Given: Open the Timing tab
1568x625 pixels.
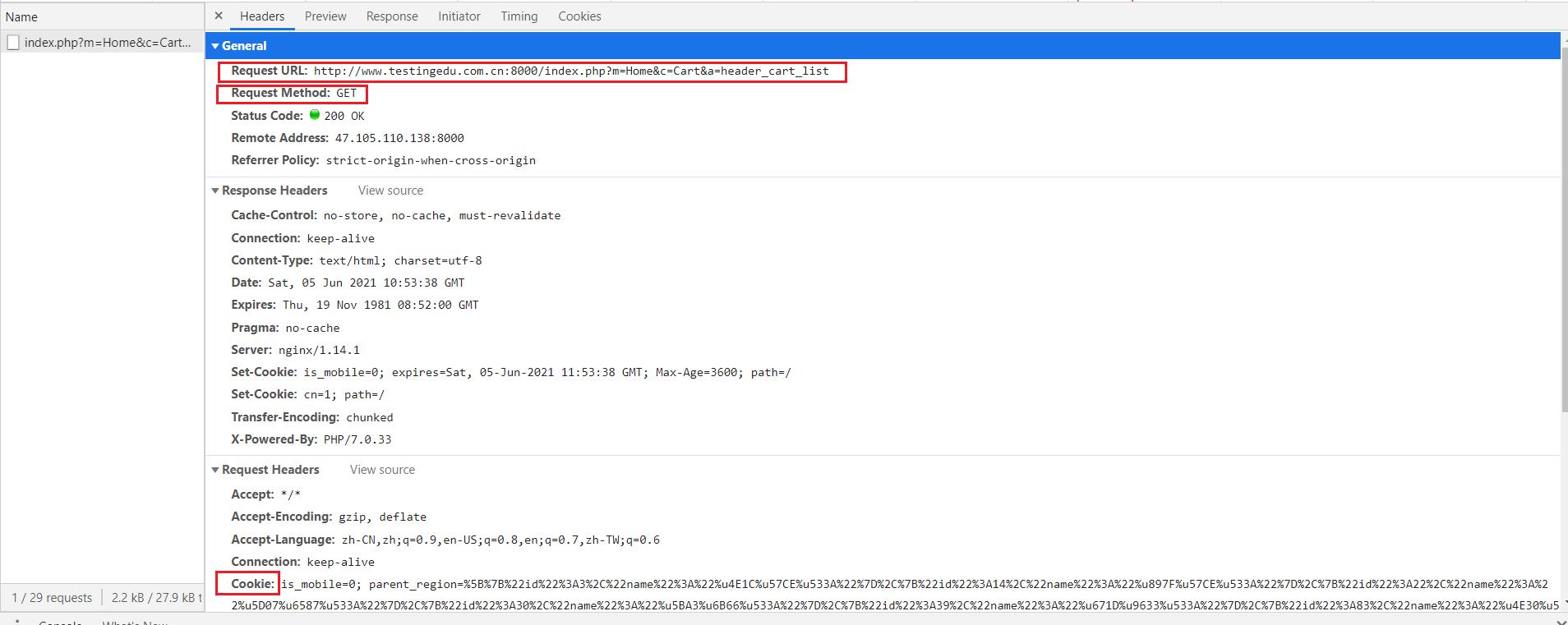Looking at the screenshot, I should click(519, 16).
